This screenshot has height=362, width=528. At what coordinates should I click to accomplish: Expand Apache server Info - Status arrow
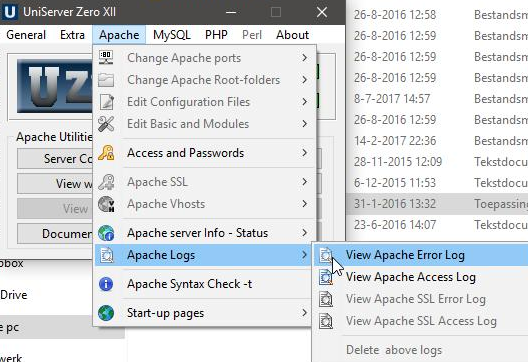[304, 233]
